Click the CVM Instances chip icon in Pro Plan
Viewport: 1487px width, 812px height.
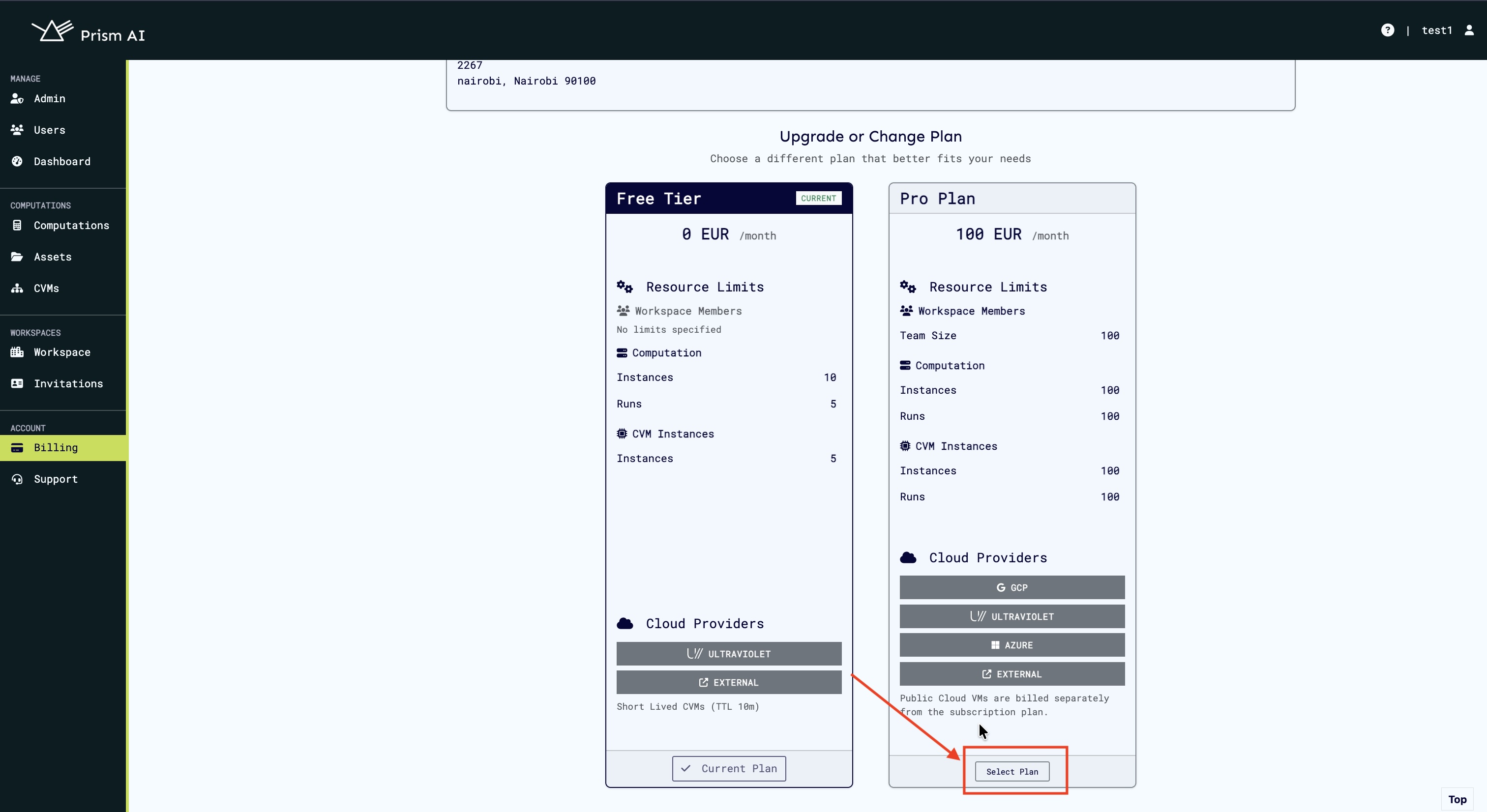coord(905,446)
